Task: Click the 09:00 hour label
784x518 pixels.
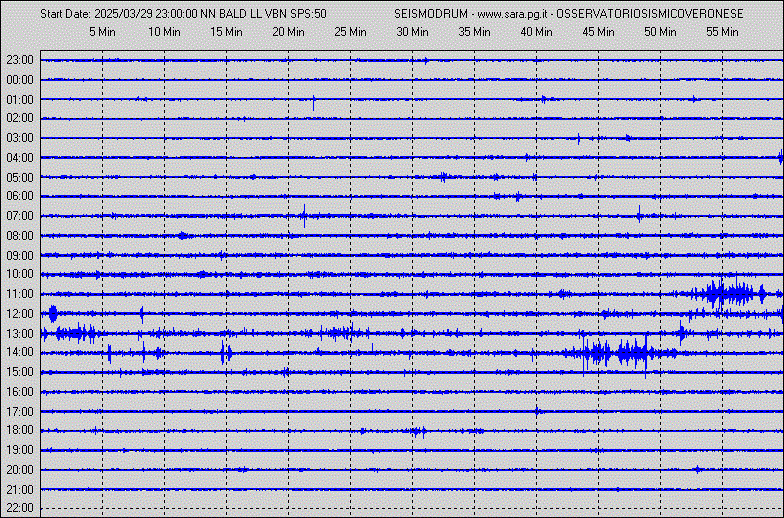Action: click(20, 256)
